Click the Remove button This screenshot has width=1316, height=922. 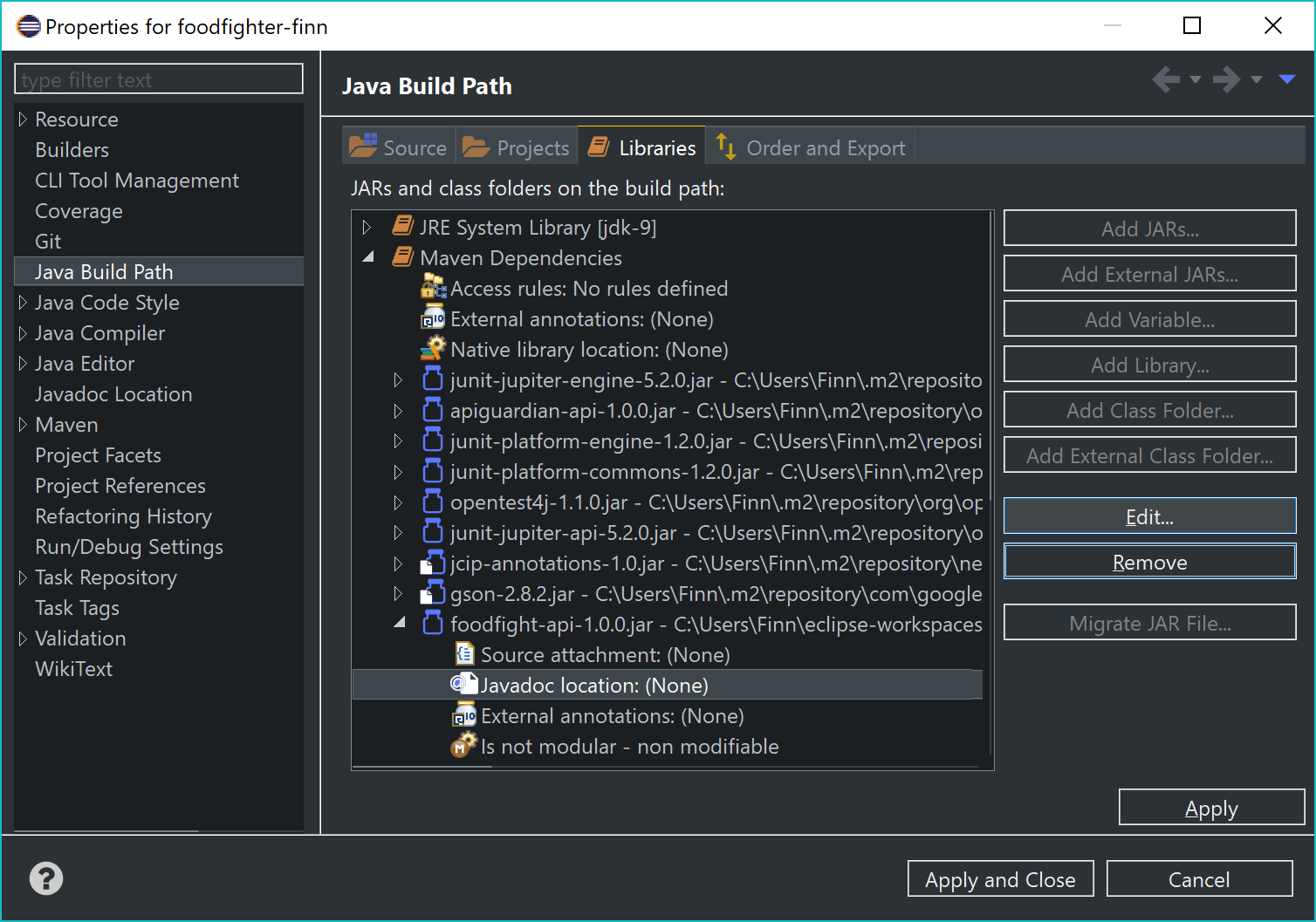pyautogui.click(x=1150, y=562)
